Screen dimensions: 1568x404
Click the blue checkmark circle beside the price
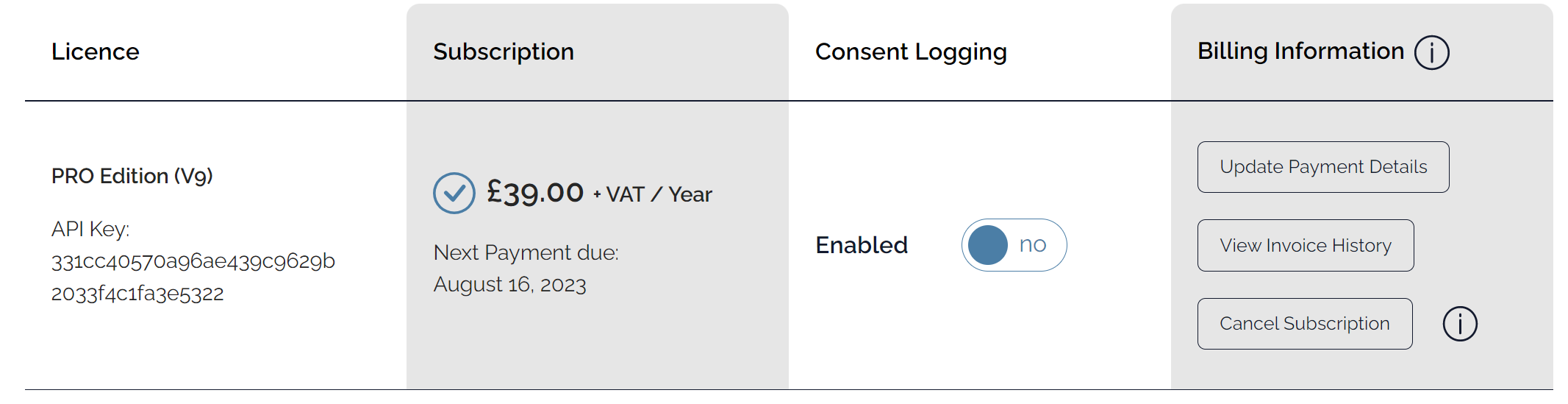[454, 193]
